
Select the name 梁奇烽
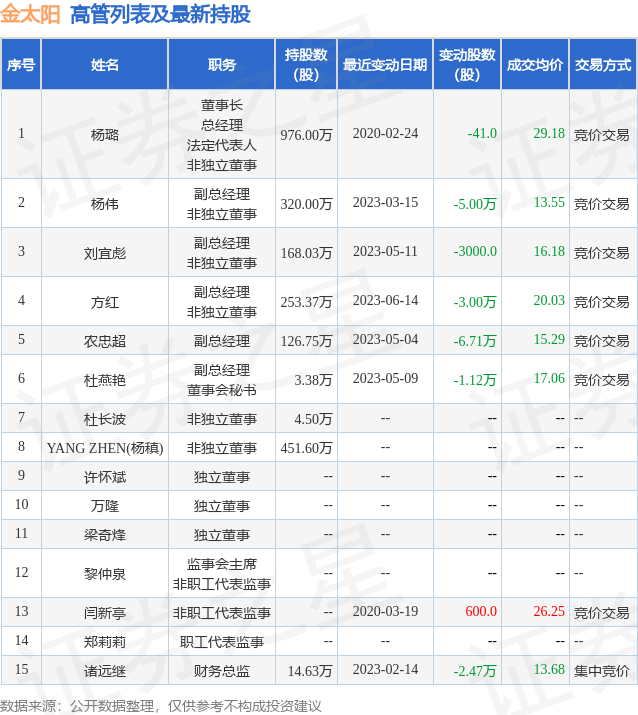104,534
